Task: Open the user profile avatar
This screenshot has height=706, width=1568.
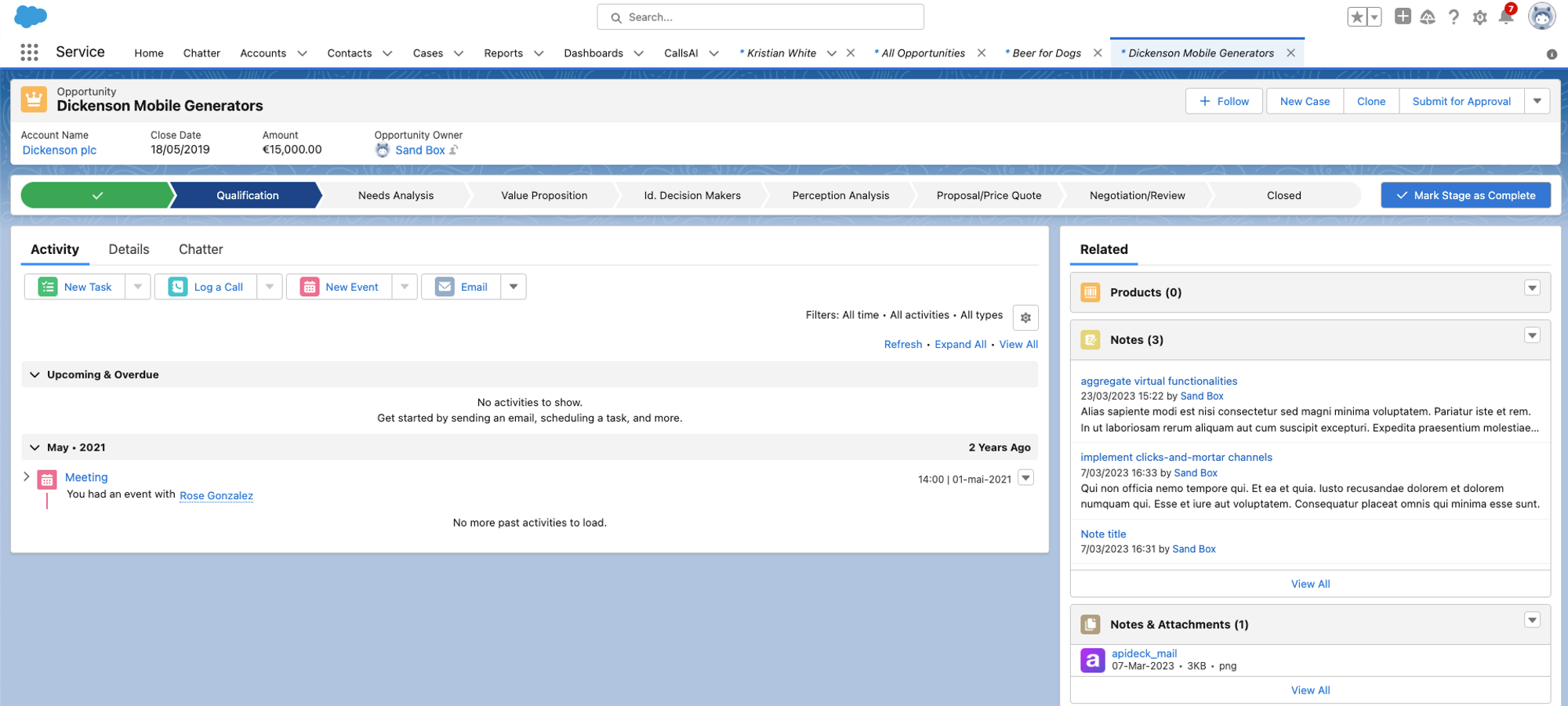Action: point(1541,16)
